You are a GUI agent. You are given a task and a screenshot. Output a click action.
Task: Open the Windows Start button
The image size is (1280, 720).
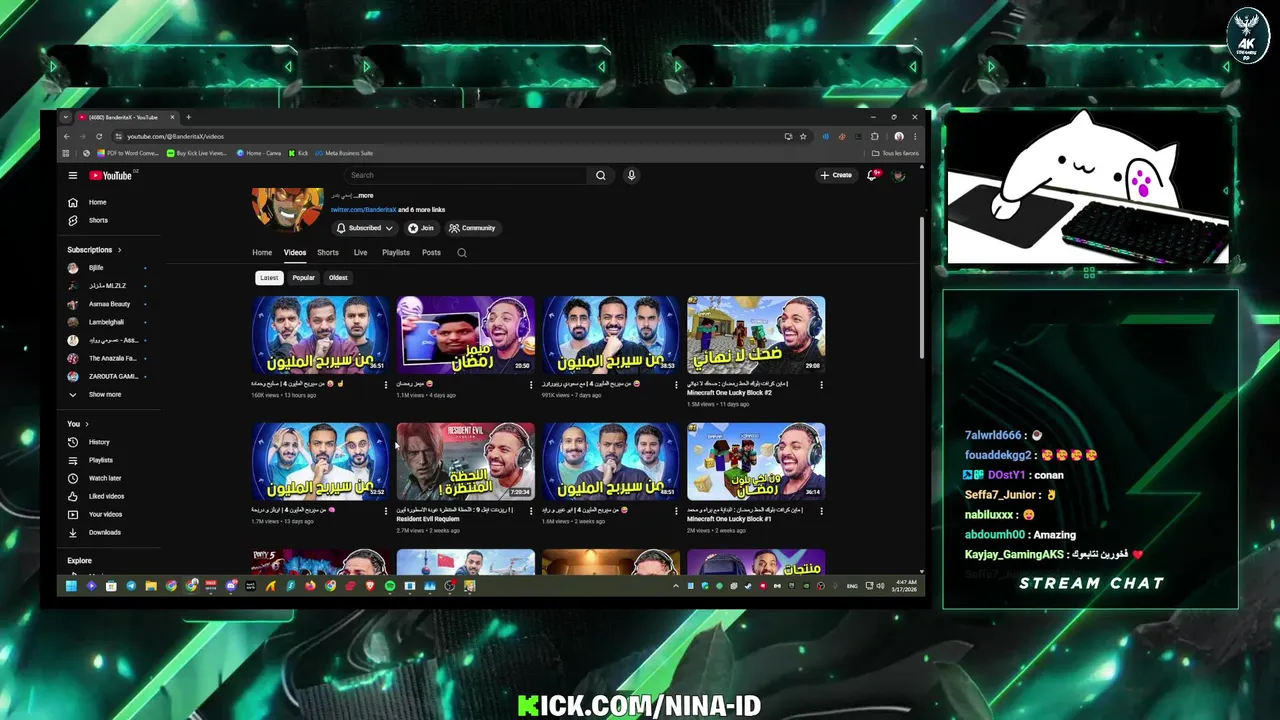[x=71, y=586]
